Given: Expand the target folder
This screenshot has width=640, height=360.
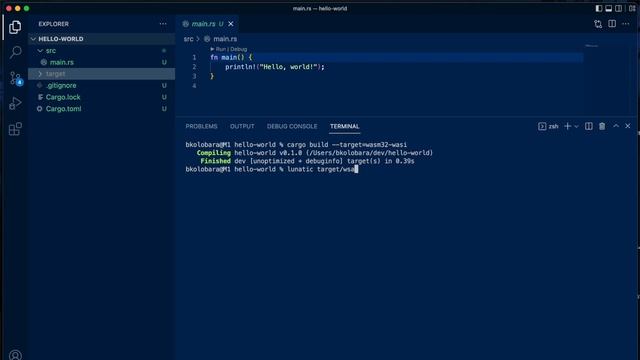Looking at the screenshot, I should click(102, 74).
